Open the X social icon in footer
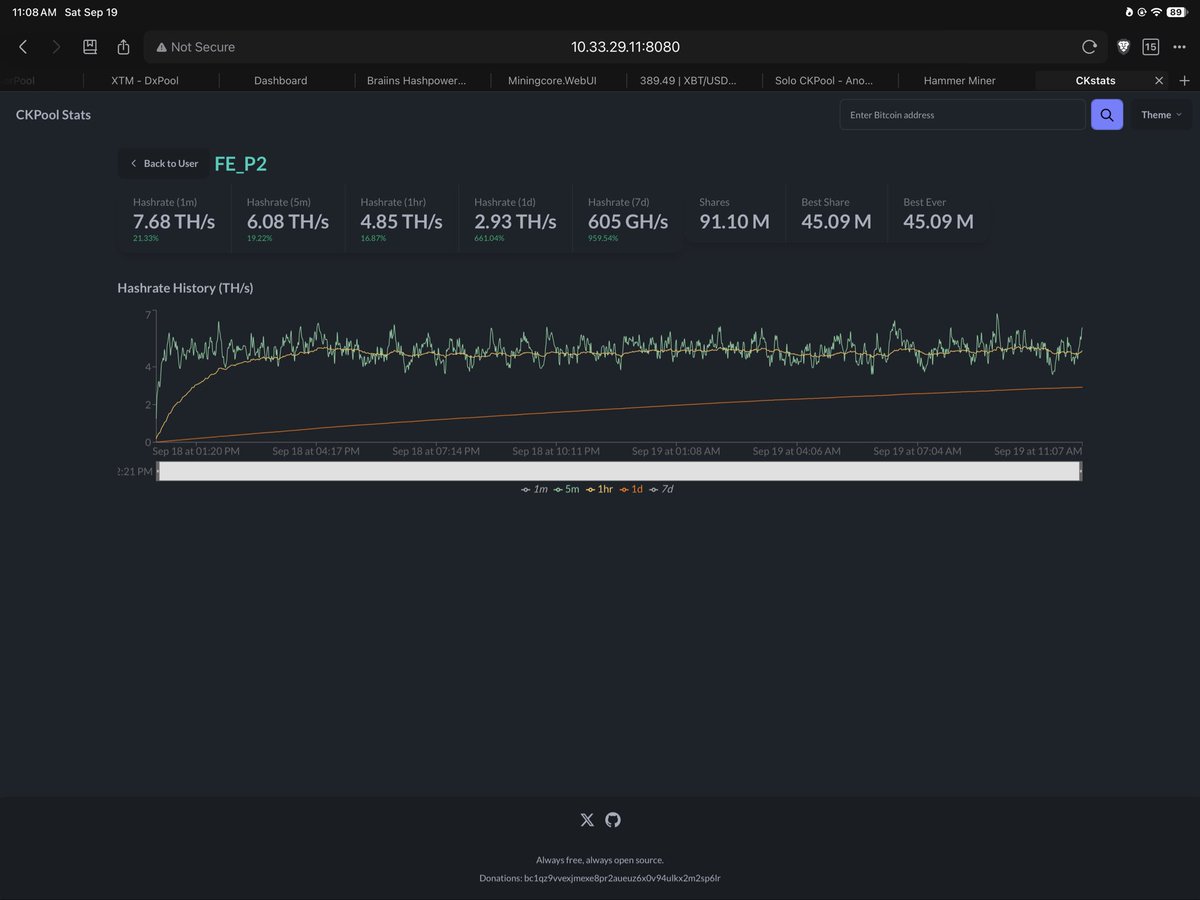The image size is (1200, 900). (587, 820)
